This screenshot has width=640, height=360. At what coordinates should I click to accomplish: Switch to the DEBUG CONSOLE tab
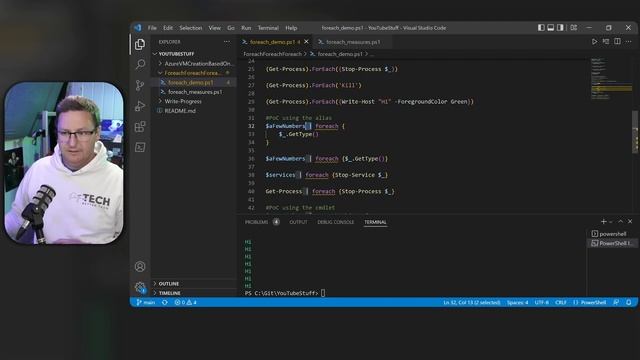tap(336, 222)
